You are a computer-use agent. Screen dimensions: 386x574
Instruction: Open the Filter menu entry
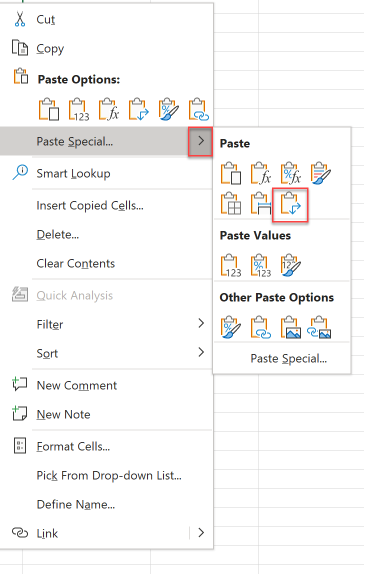click(50, 325)
